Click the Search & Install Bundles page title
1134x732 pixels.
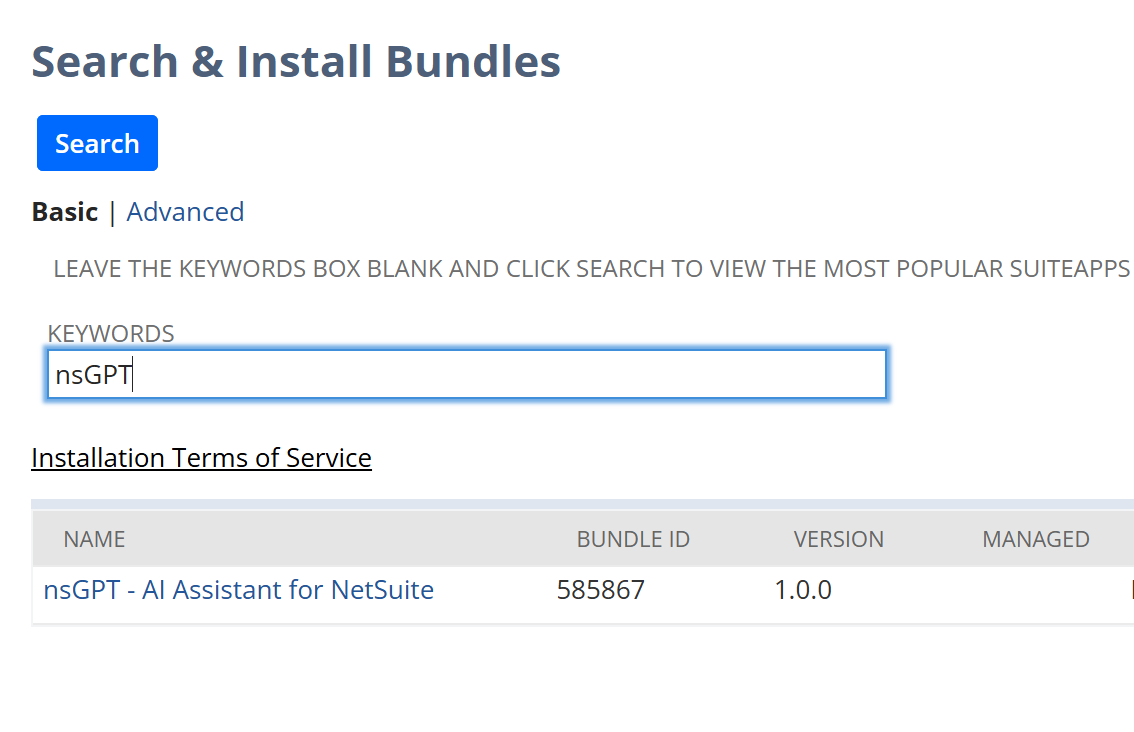[x=296, y=61]
